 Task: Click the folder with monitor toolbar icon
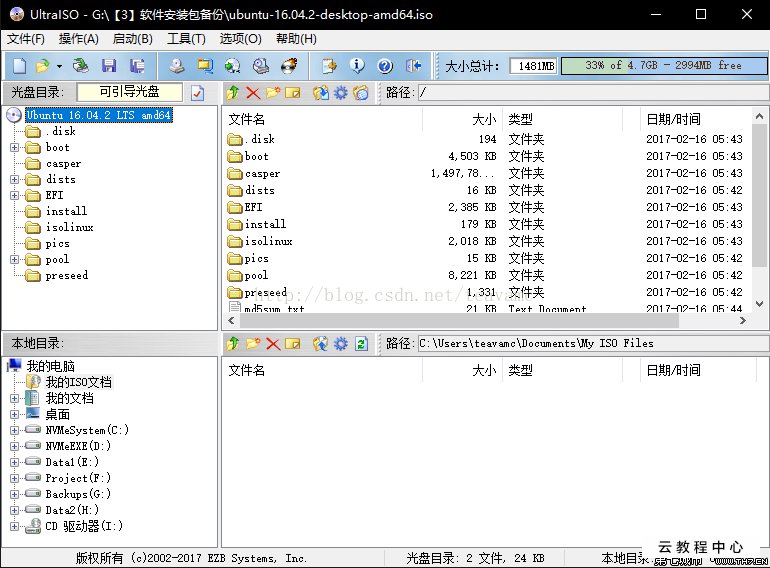click(205, 66)
